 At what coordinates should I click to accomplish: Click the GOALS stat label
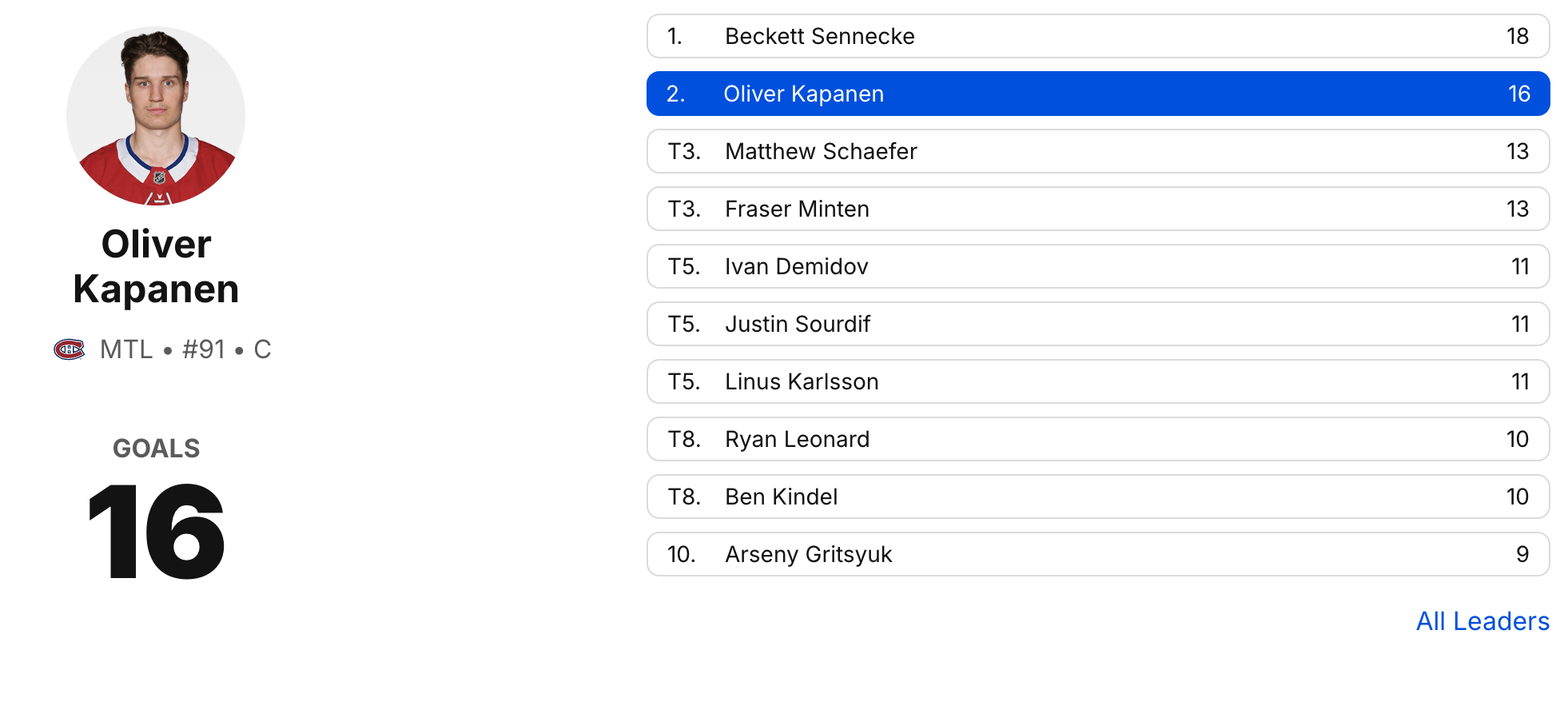[156, 449]
